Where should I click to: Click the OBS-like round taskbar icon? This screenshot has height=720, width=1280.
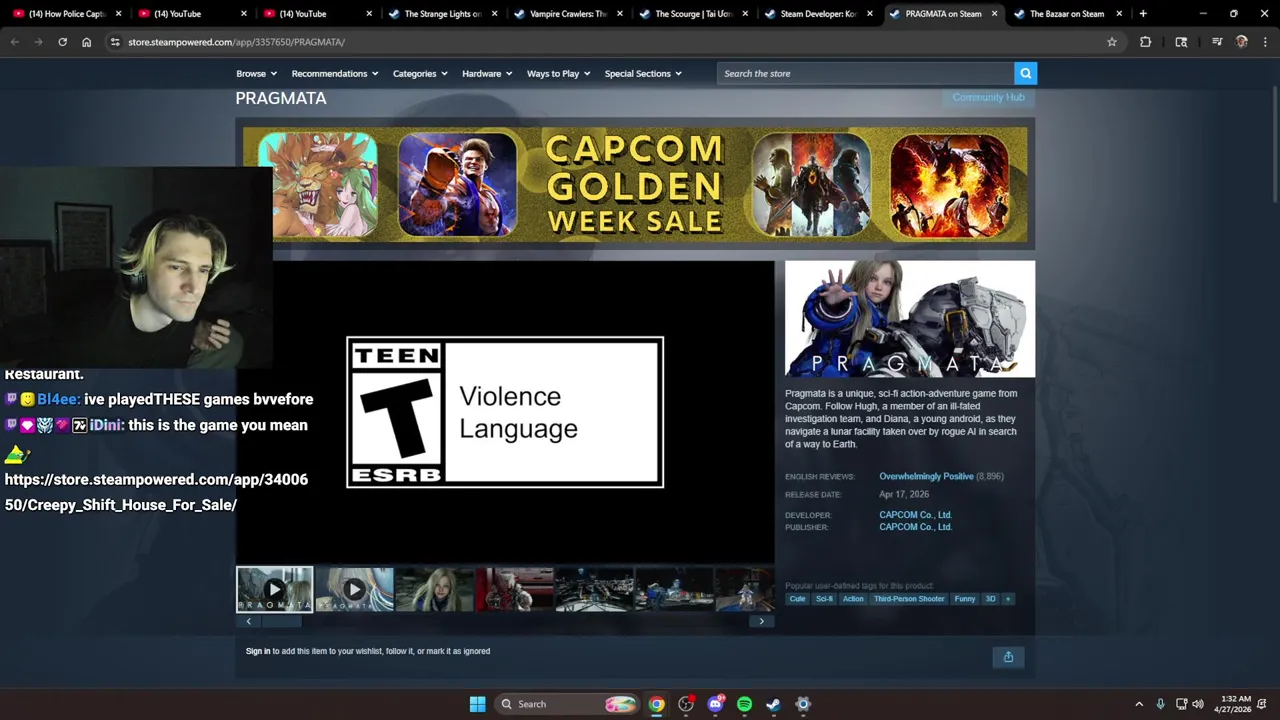pos(686,704)
